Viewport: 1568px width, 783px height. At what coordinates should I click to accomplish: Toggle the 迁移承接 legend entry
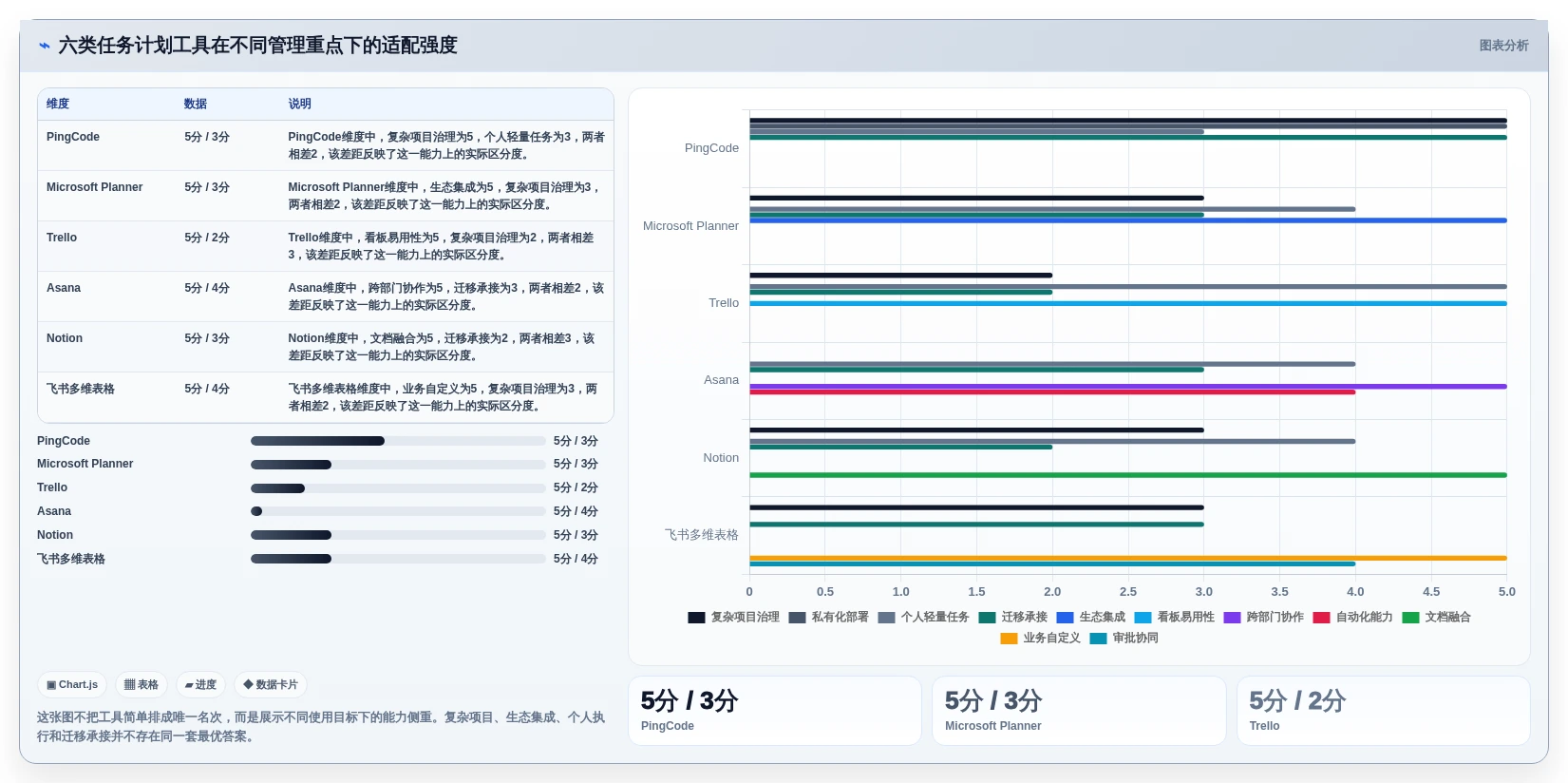1012,618
